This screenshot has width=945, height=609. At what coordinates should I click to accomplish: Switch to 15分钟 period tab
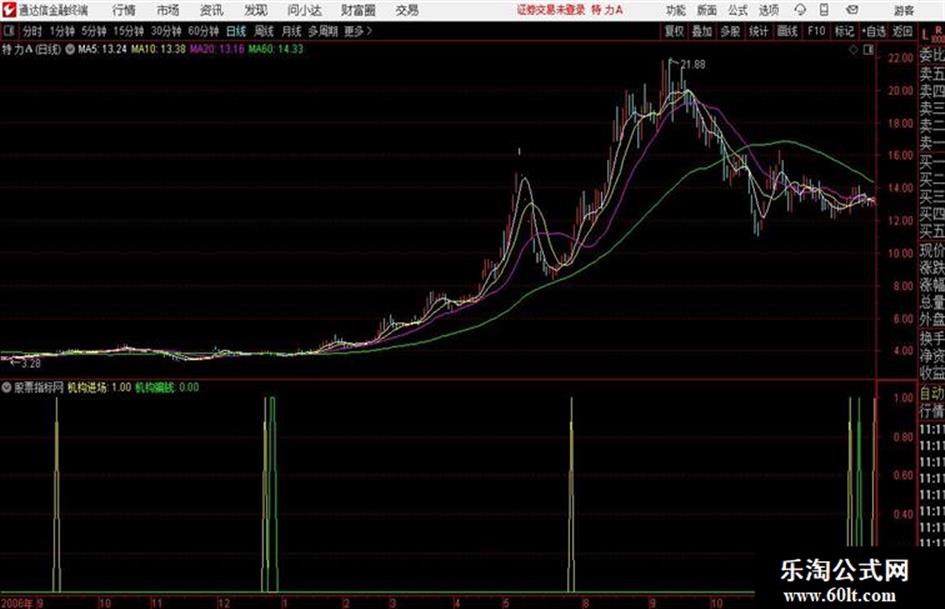(129, 31)
